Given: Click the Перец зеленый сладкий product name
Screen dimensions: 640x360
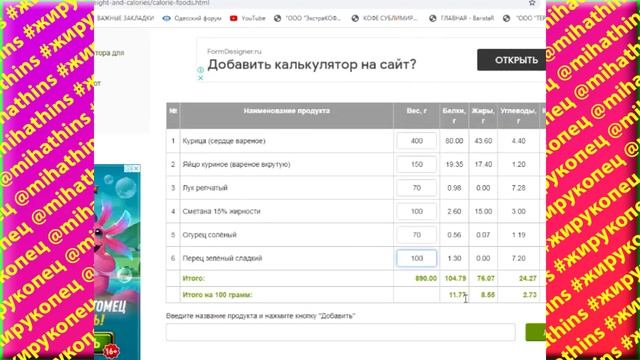Looking at the screenshot, I should [x=222, y=258].
